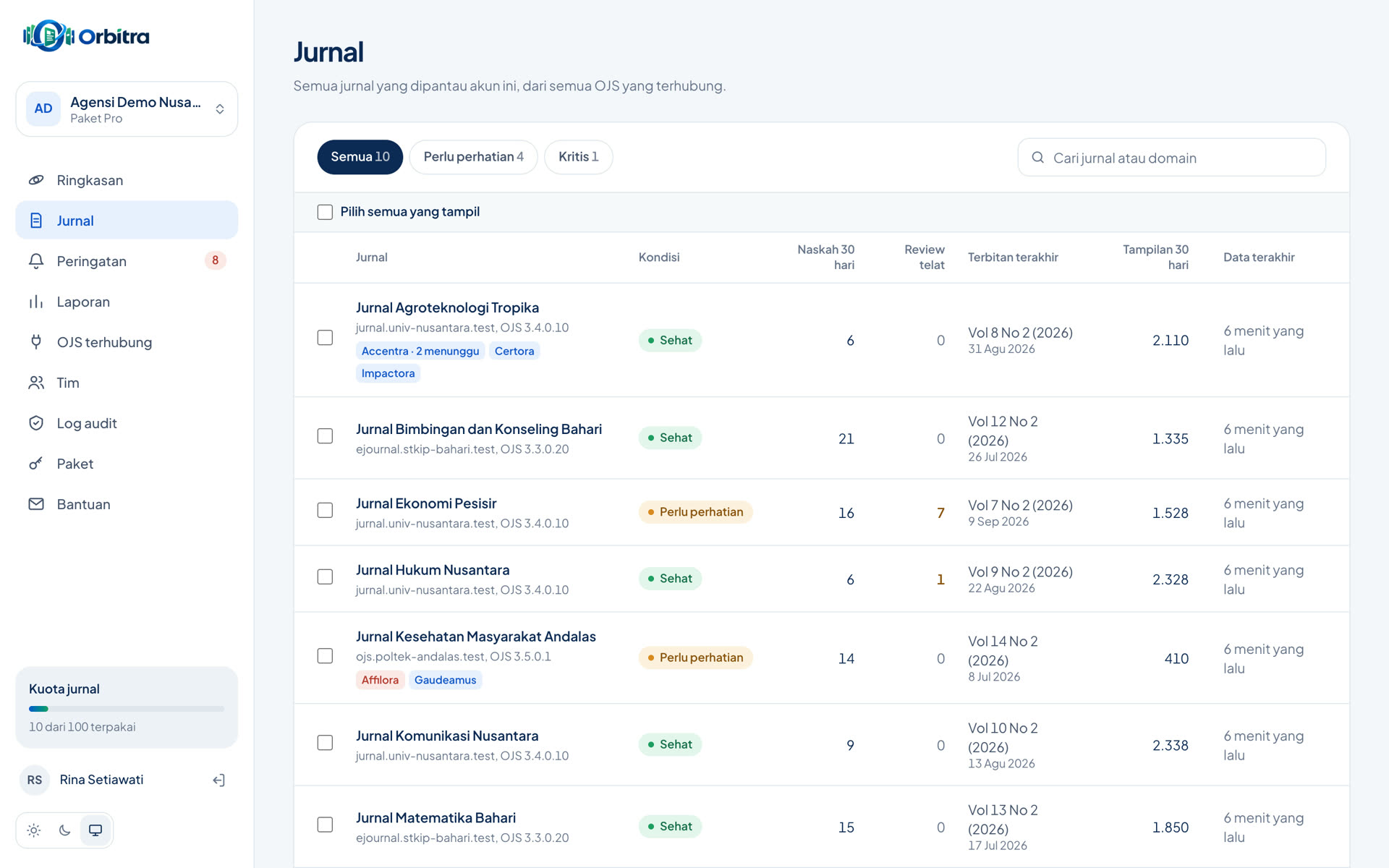Tick checkbox for Jurnal Matematika Bahari

(x=325, y=825)
